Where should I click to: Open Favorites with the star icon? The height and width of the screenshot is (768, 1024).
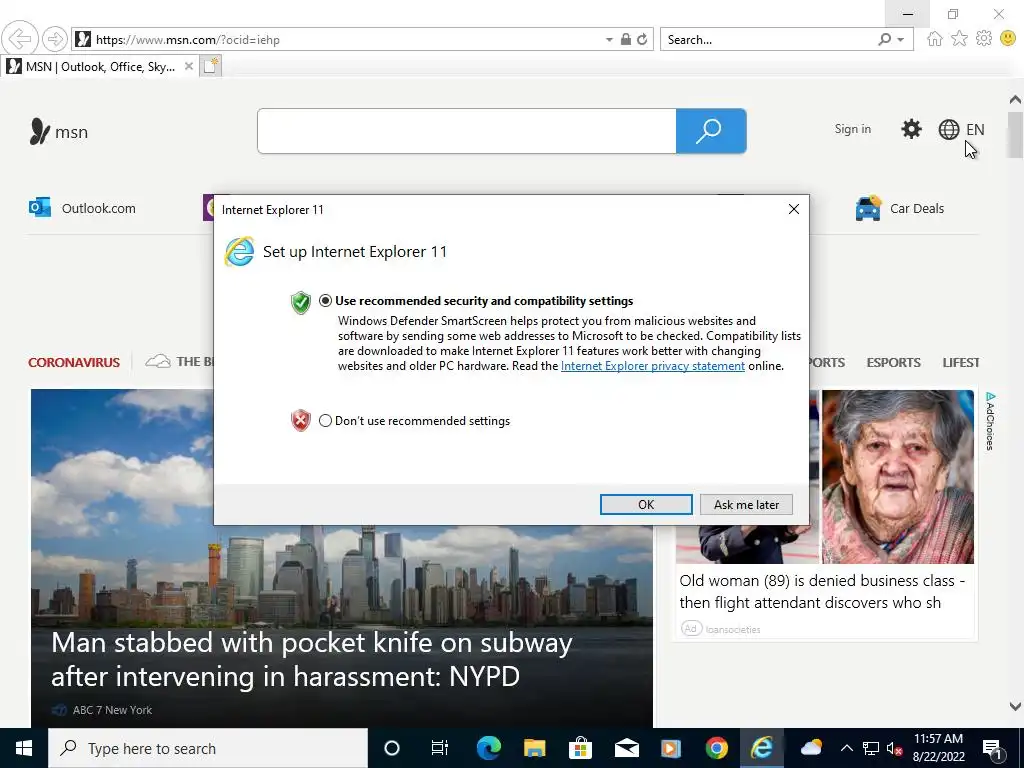pos(959,39)
